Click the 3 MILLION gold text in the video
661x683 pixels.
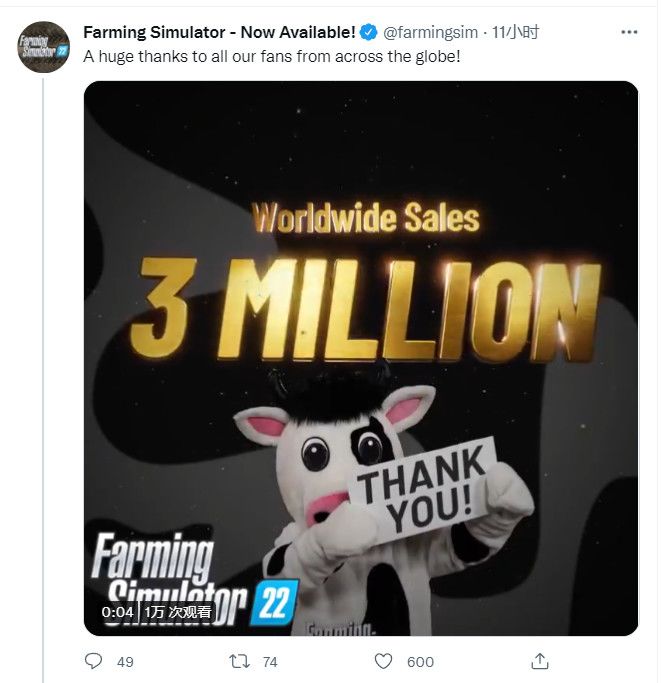(366, 305)
